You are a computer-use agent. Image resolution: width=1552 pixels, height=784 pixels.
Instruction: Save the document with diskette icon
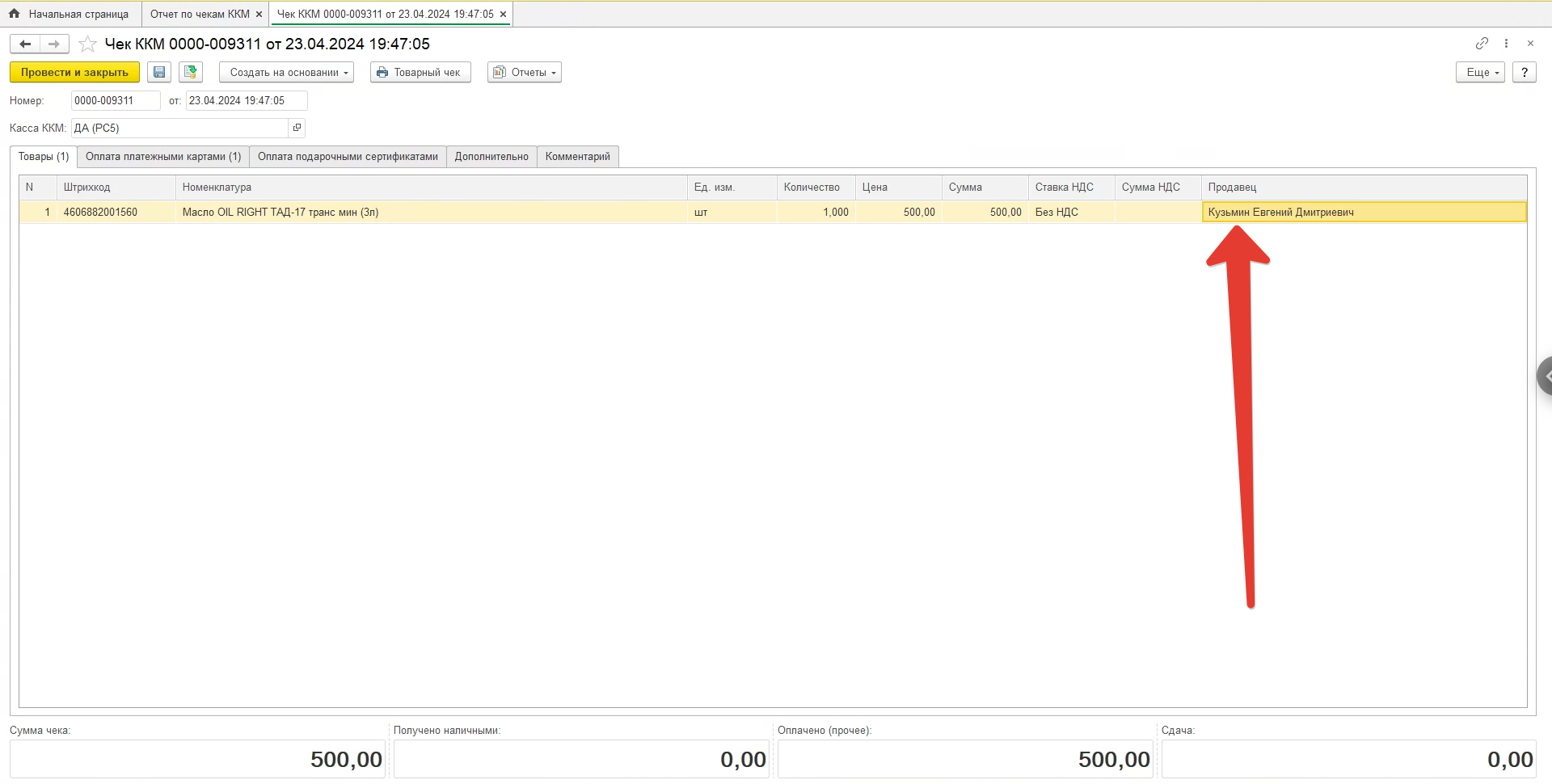pos(159,72)
